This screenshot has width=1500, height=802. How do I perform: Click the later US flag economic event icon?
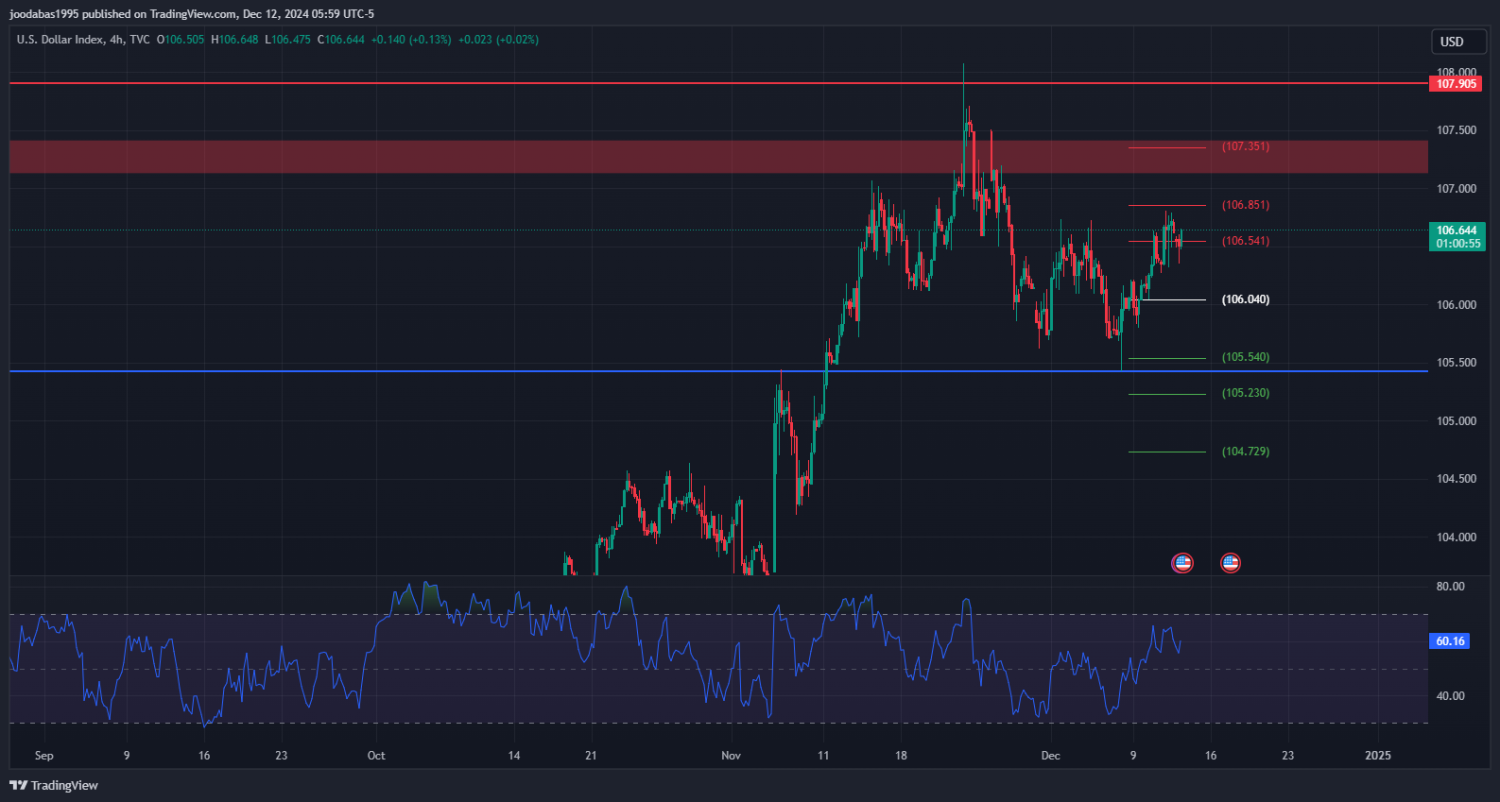click(x=1230, y=563)
